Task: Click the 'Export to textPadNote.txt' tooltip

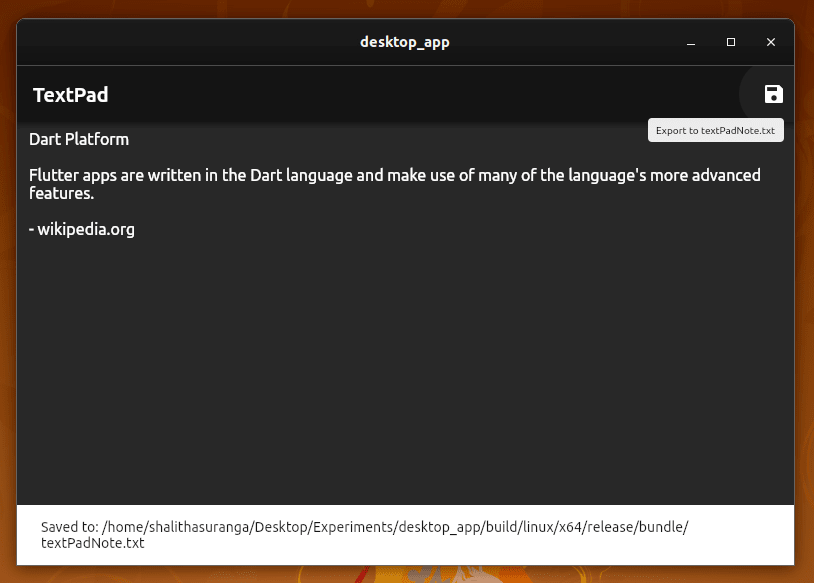Action: [x=715, y=130]
